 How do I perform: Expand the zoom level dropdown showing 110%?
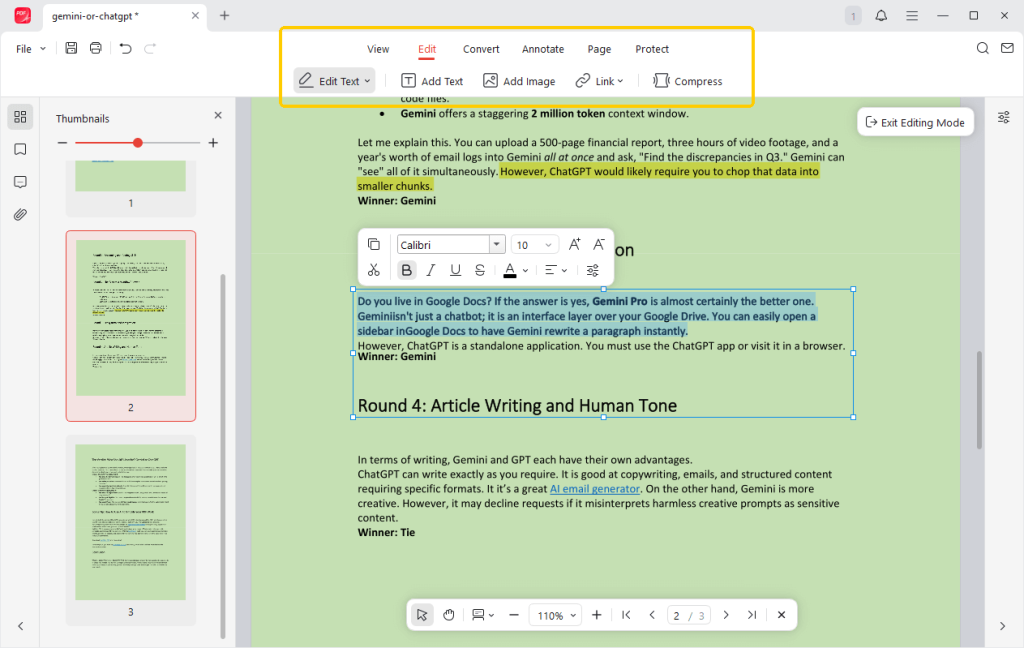[x=555, y=614]
